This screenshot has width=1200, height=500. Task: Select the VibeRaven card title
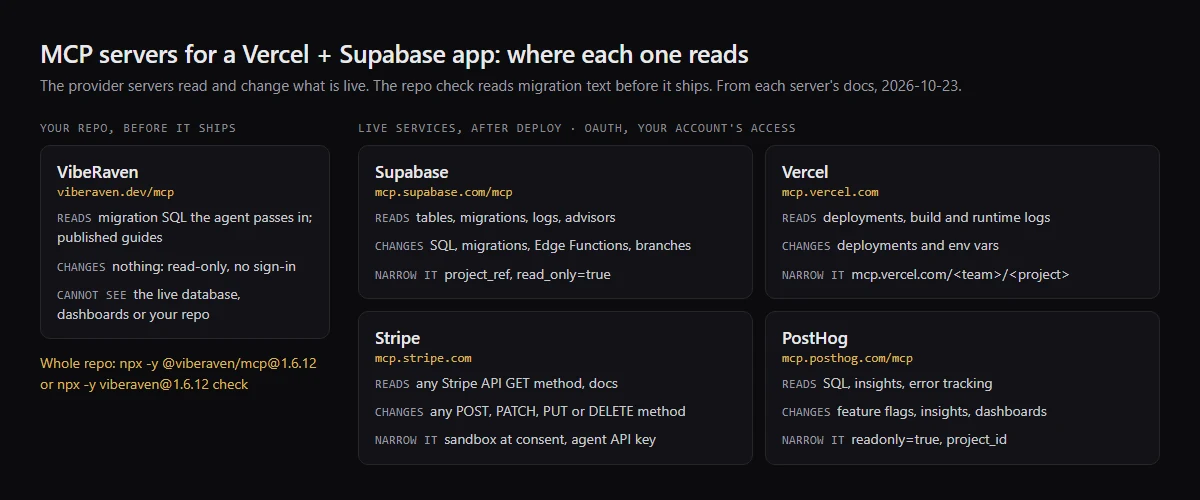(x=98, y=172)
